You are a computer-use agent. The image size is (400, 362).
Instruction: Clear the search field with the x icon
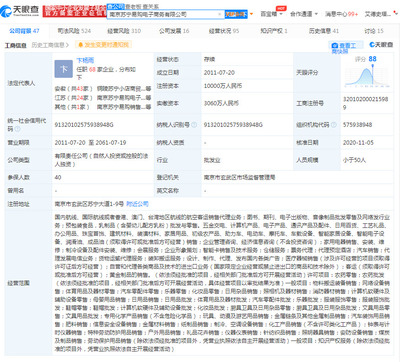220,14
